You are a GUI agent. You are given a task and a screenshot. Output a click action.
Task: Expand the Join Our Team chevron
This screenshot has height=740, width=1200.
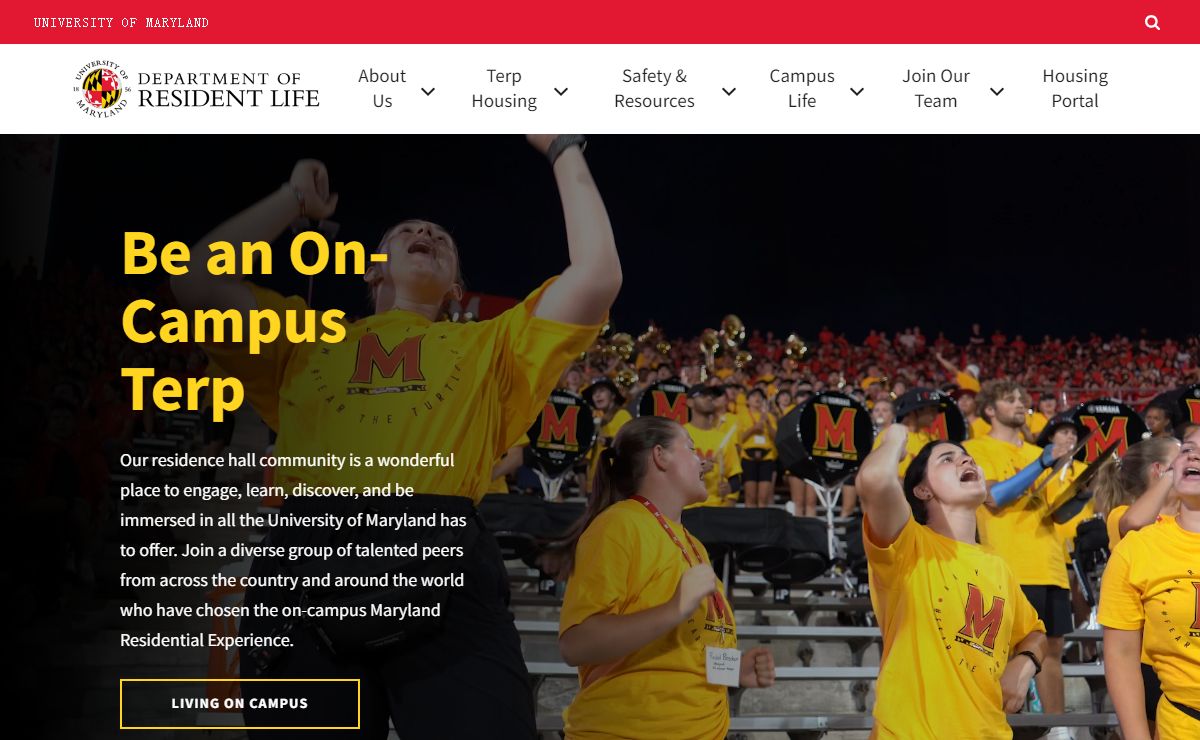pos(997,91)
